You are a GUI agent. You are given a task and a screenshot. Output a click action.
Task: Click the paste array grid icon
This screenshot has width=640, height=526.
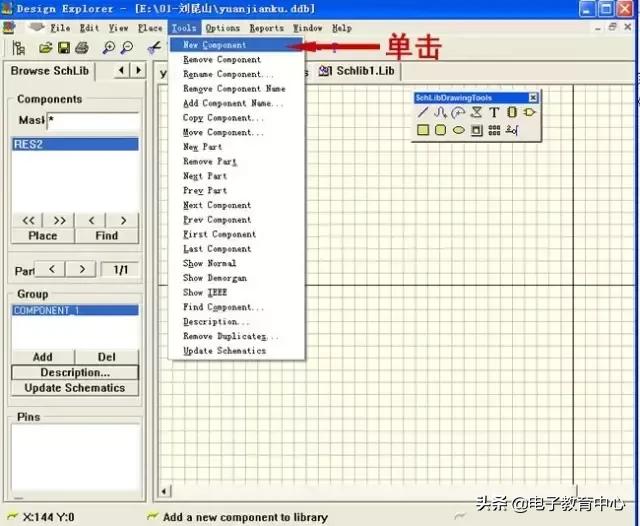point(494,130)
